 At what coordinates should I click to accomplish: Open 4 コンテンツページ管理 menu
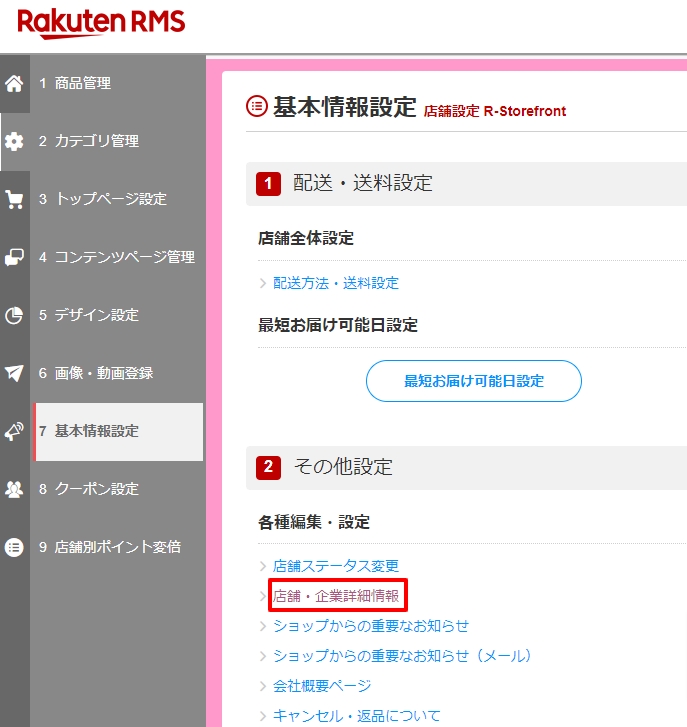[118, 257]
